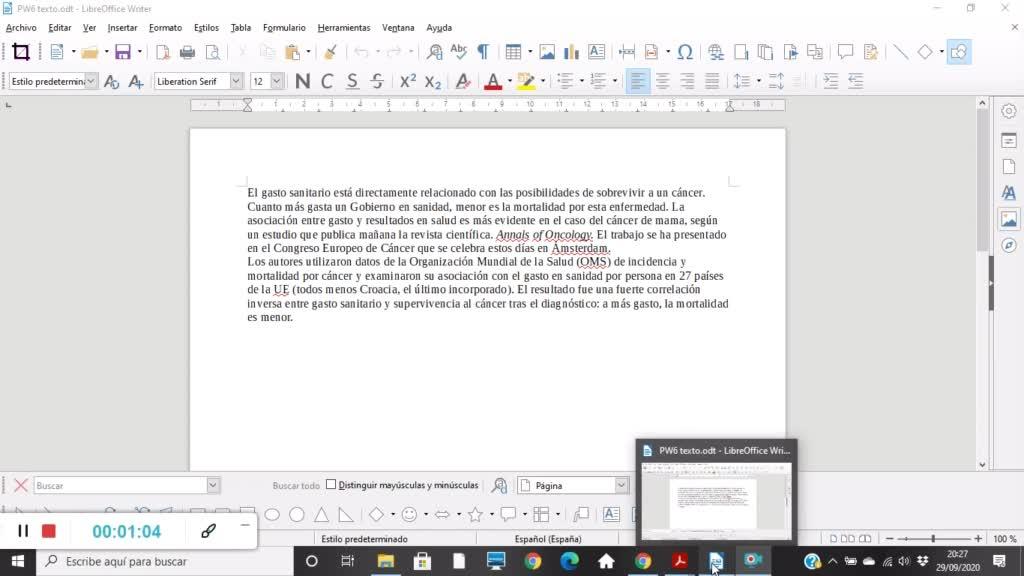Enable 'Distinguir mayúsculas y minúsculas' checkbox
The image size is (1024, 576).
click(x=331, y=485)
